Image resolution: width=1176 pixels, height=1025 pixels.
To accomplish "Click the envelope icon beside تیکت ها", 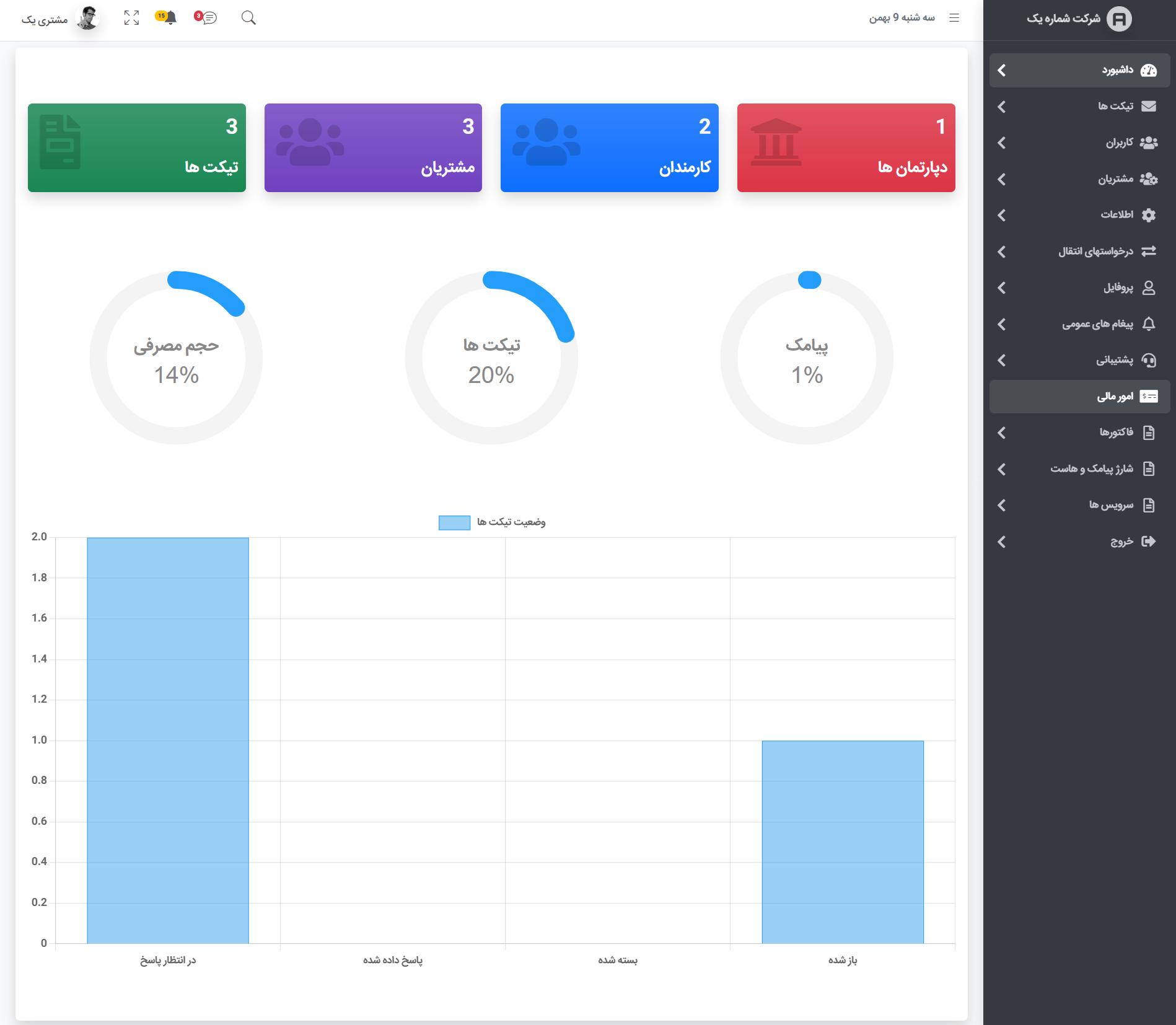I will tap(1149, 106).
